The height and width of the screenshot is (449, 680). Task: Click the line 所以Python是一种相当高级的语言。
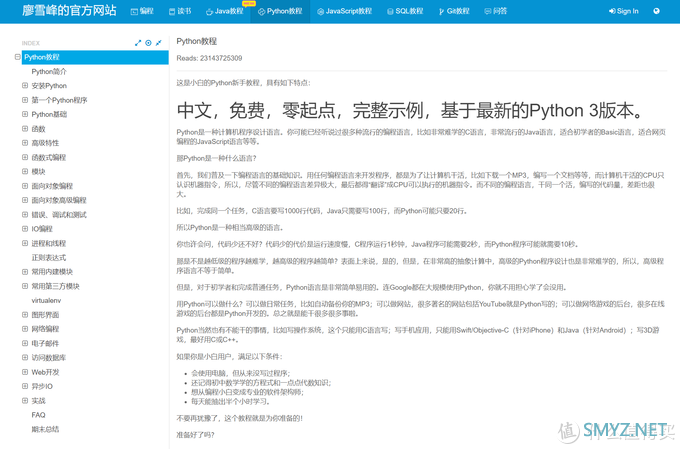click(x=230, y=228)
